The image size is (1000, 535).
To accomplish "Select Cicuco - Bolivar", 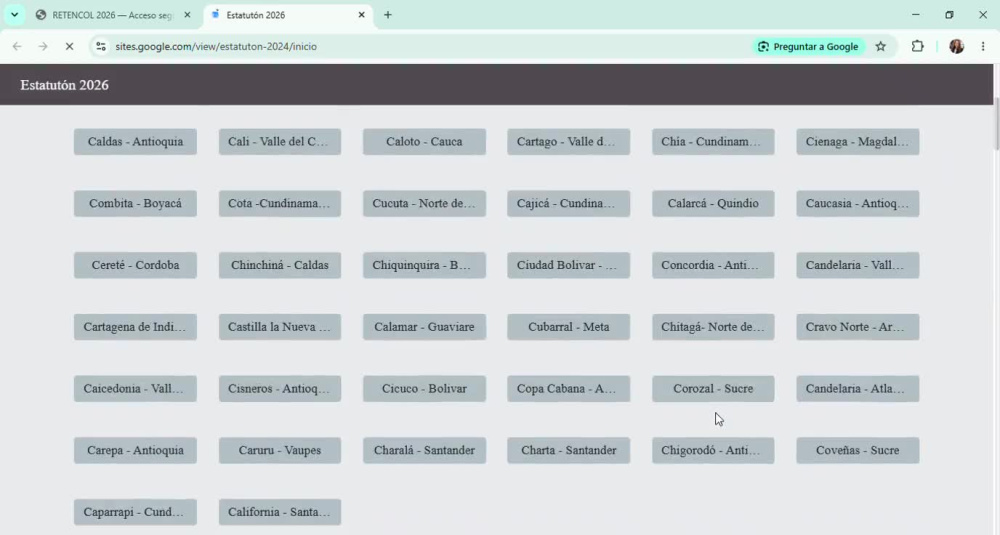I will tap(424, 389).
